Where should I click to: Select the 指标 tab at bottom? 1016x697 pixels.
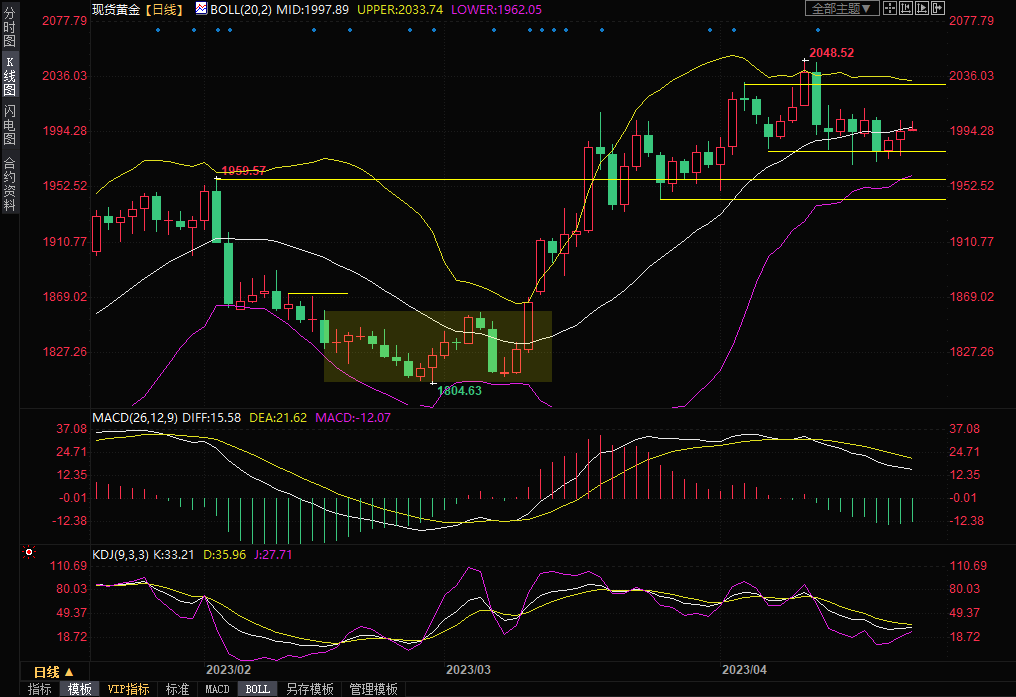pyautogui.click(x=40, y=689)
